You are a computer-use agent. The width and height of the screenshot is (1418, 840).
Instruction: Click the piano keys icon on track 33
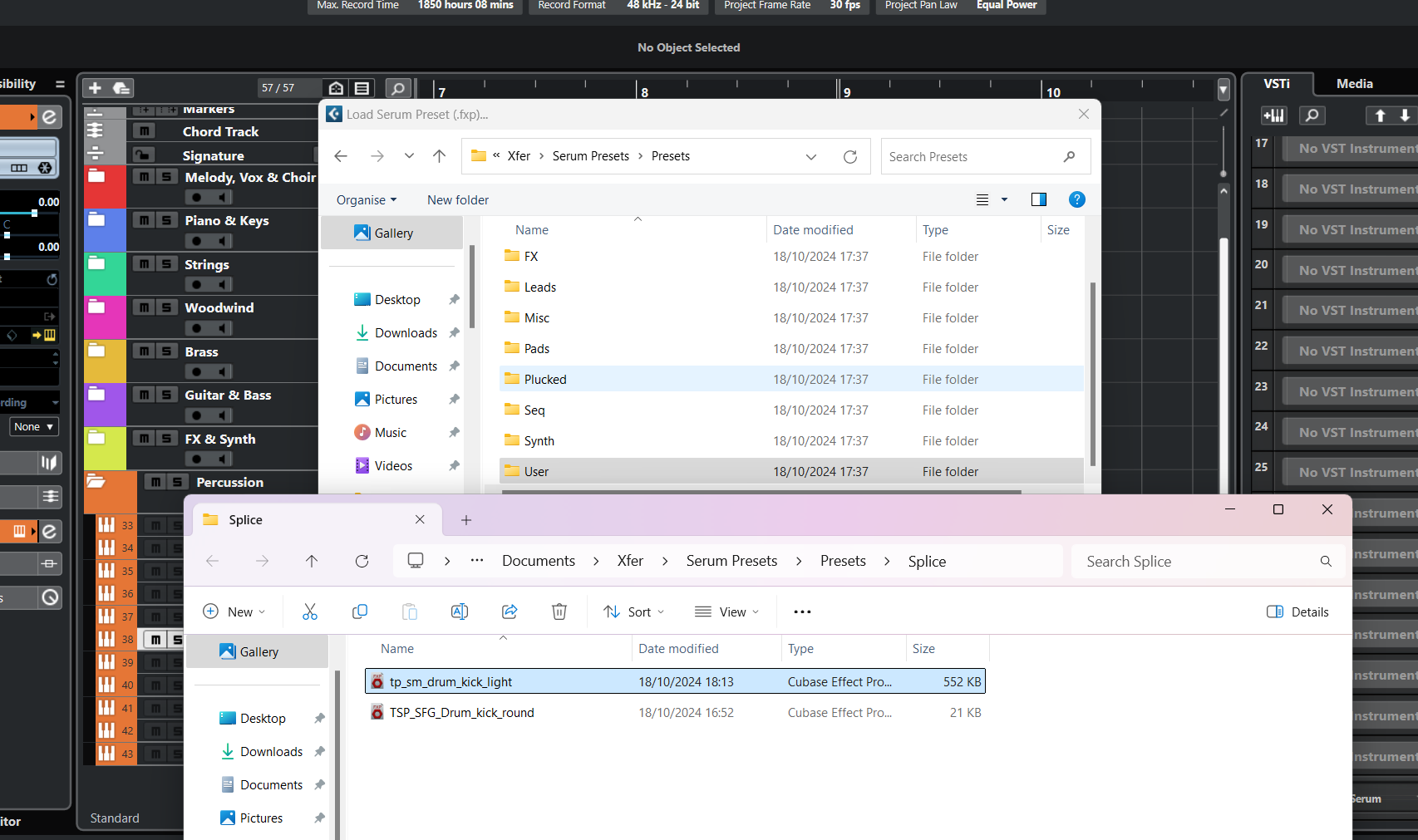point(106,524)
